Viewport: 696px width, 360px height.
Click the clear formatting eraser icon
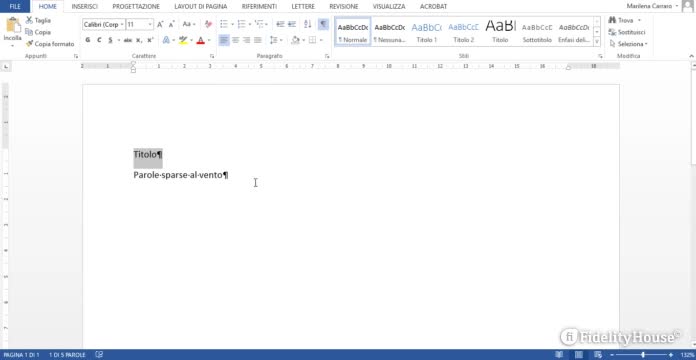[208, 24]
